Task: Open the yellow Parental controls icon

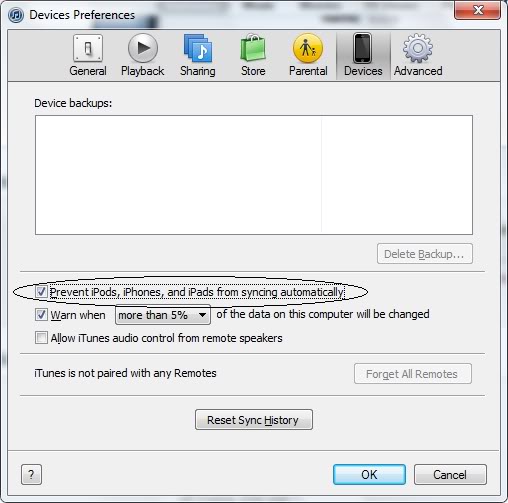Action: (x=308, y=48)
